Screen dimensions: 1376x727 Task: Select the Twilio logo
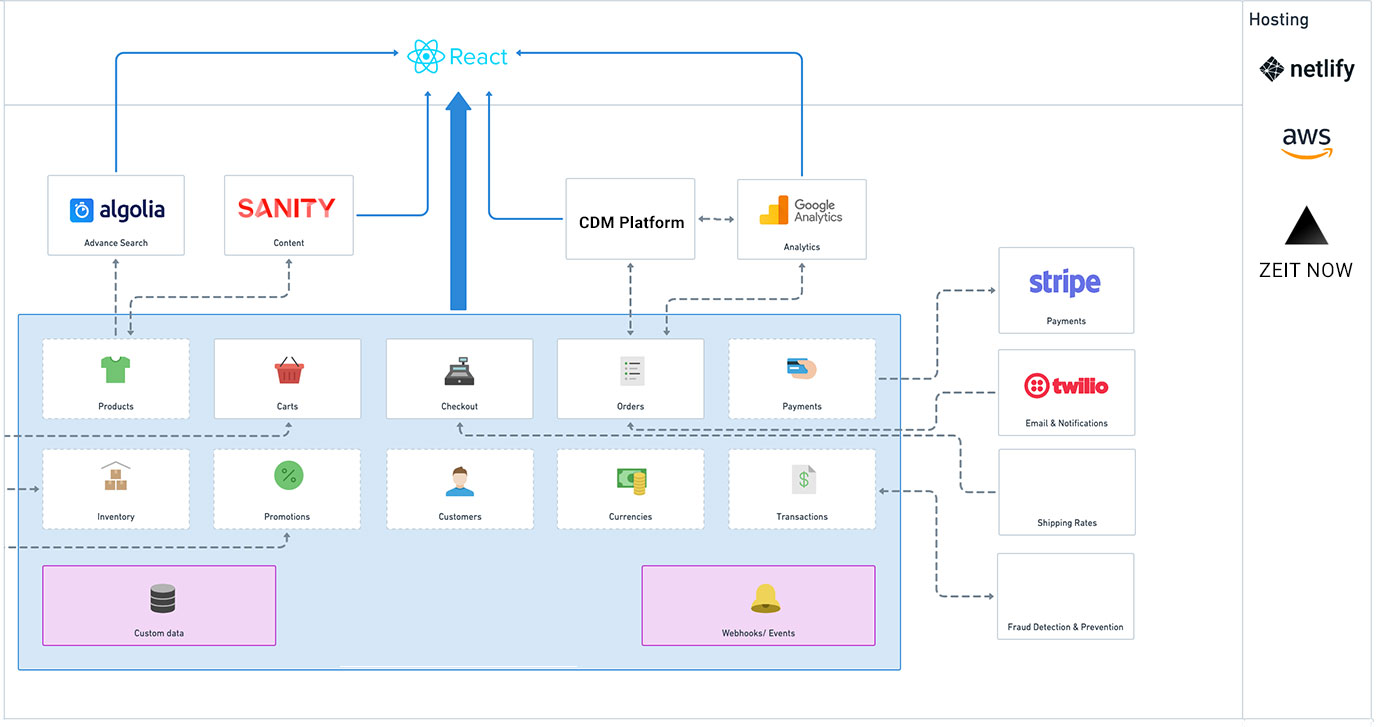tap(1066, 386)
